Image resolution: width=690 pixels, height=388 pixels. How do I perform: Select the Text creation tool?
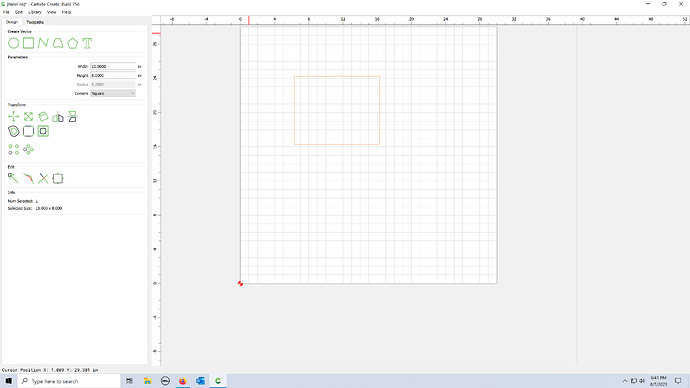coord(87,43)
